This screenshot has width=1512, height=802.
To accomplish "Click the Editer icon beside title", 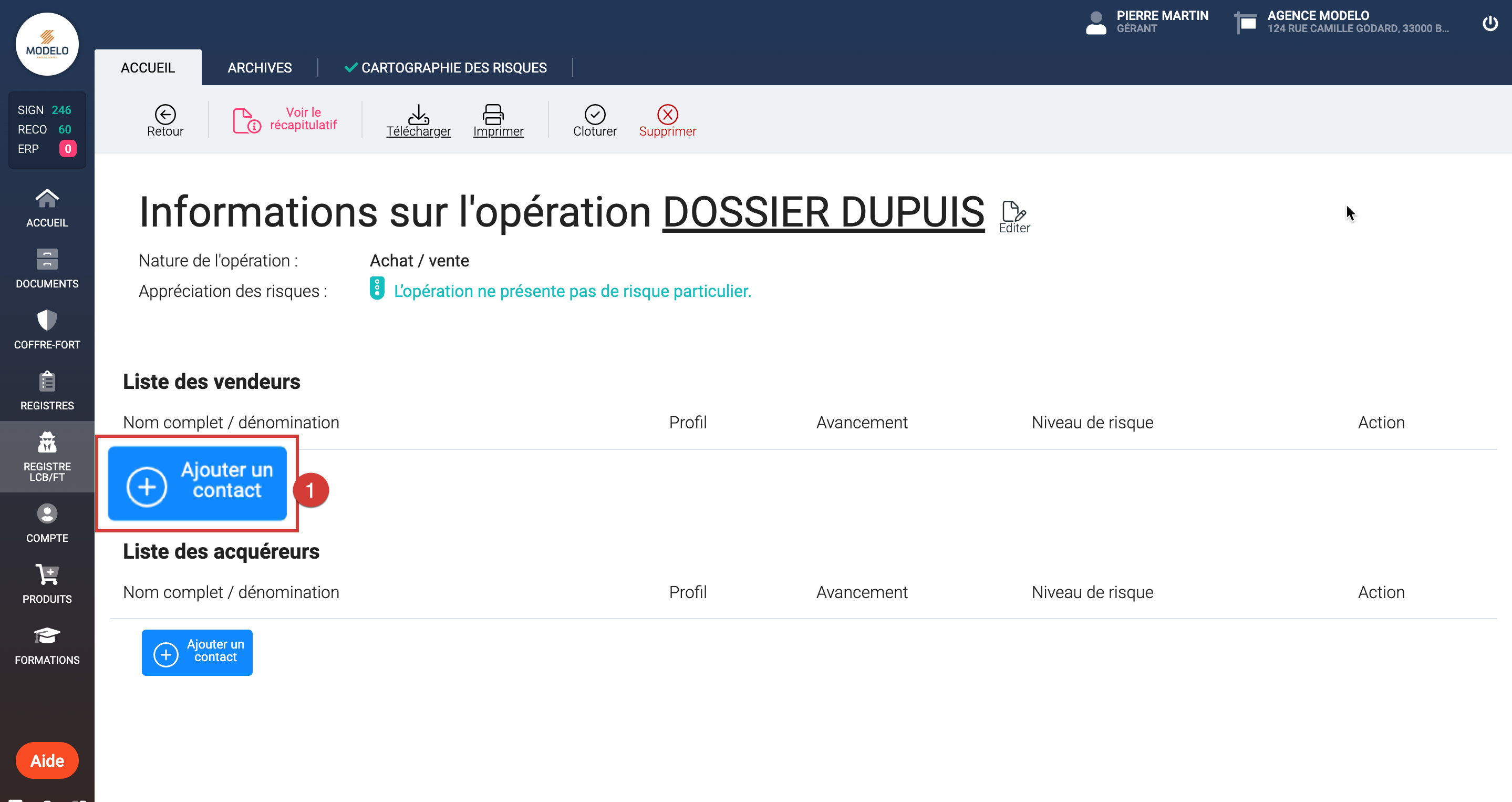I will (x=1013, y=212).
